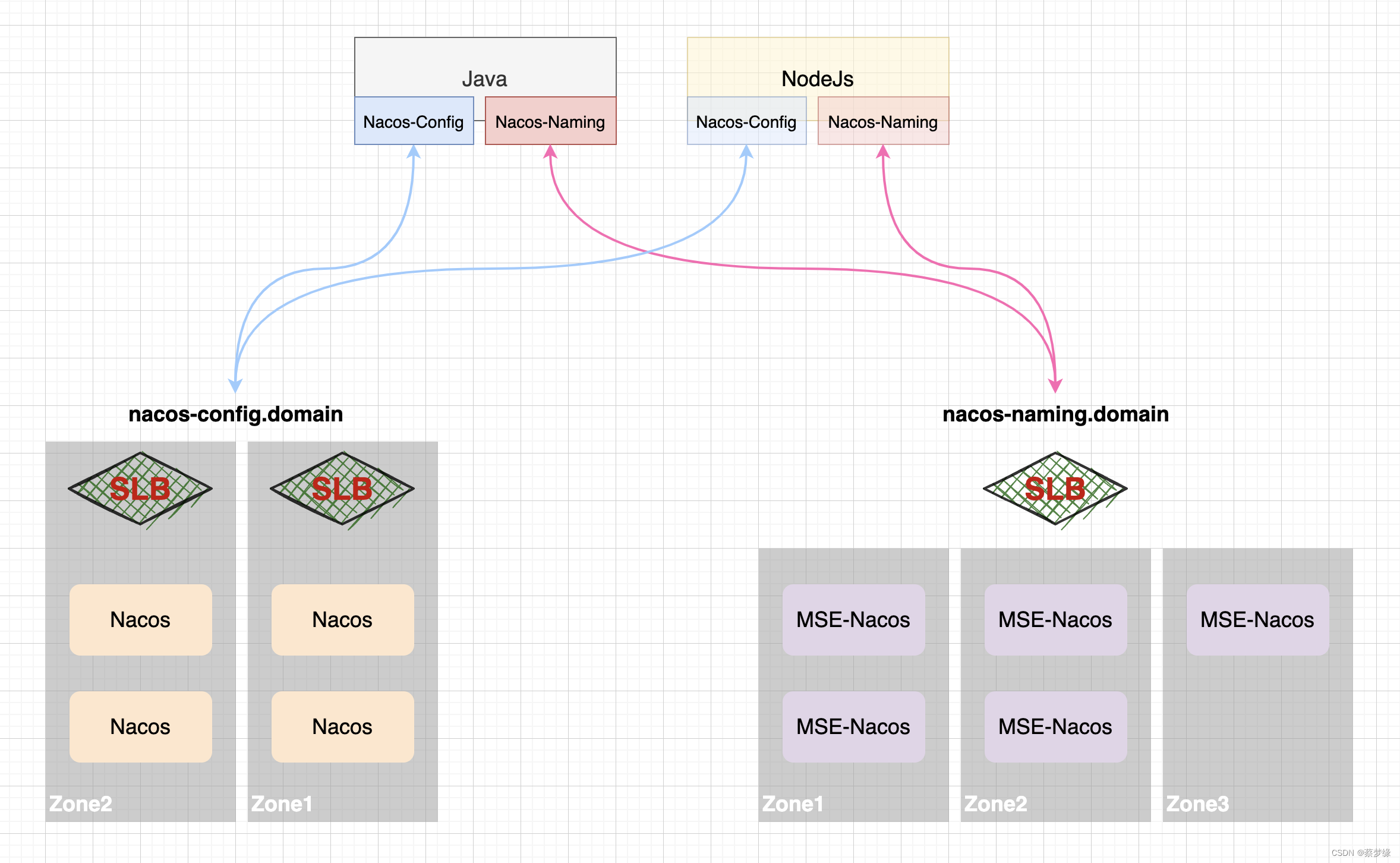Select the nacos-config.domain label

tap(236, 414)
